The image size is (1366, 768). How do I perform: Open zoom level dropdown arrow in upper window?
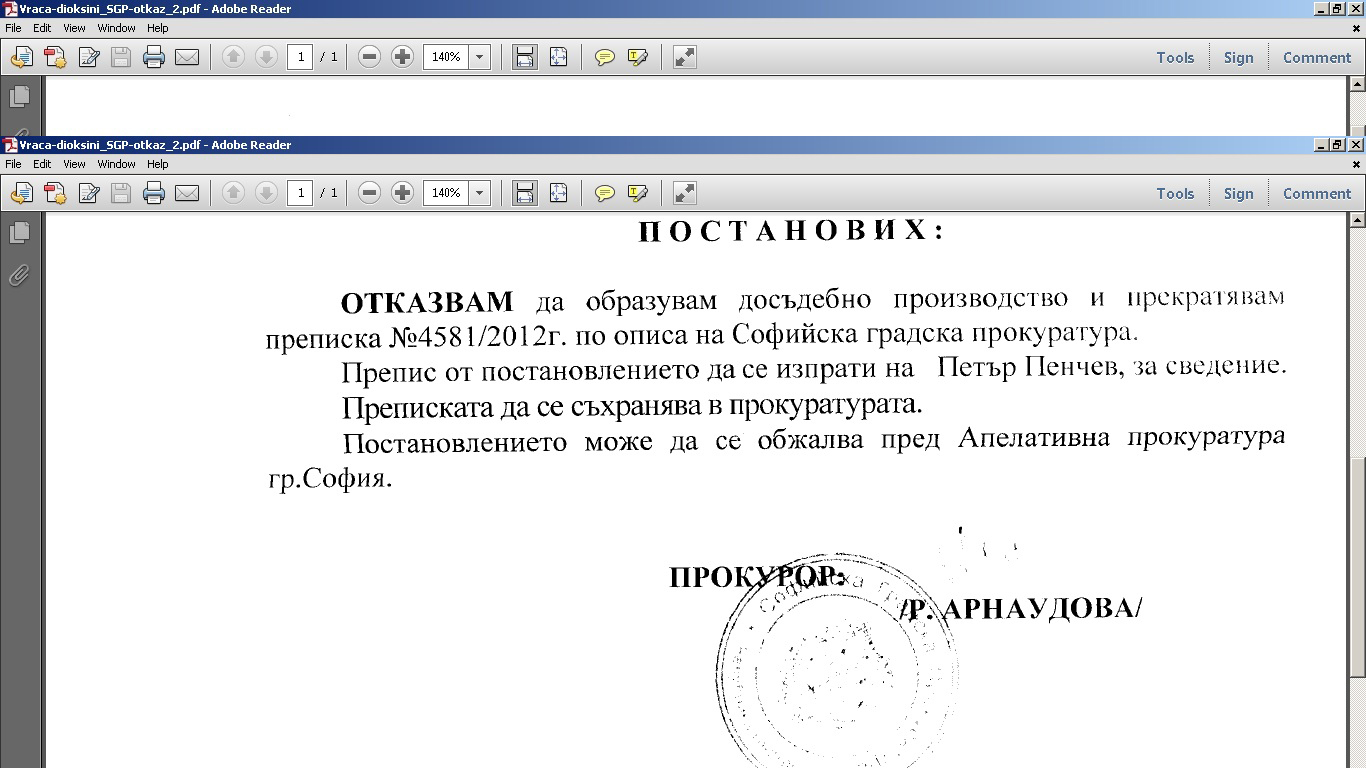(x=479, y=57)
